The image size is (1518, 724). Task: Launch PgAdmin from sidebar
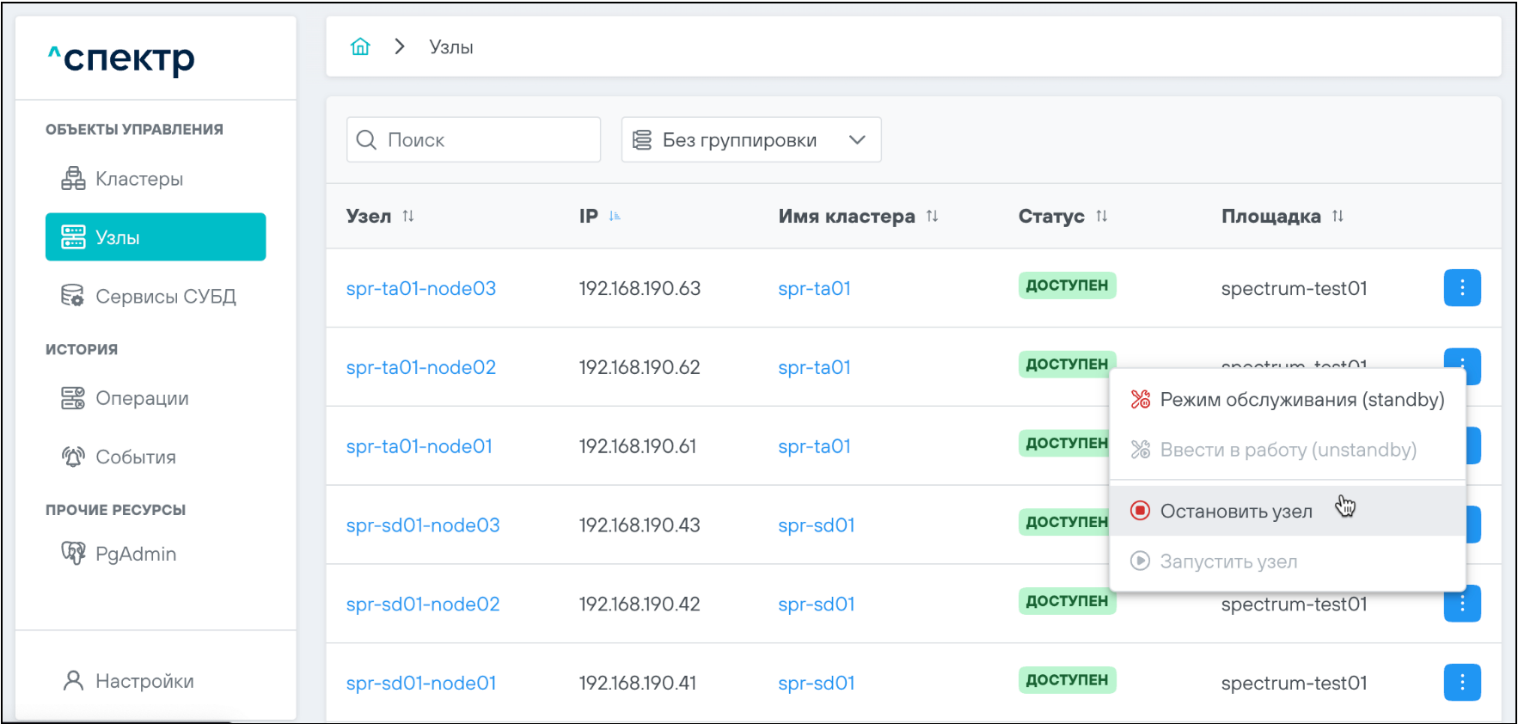coord(135,553)
